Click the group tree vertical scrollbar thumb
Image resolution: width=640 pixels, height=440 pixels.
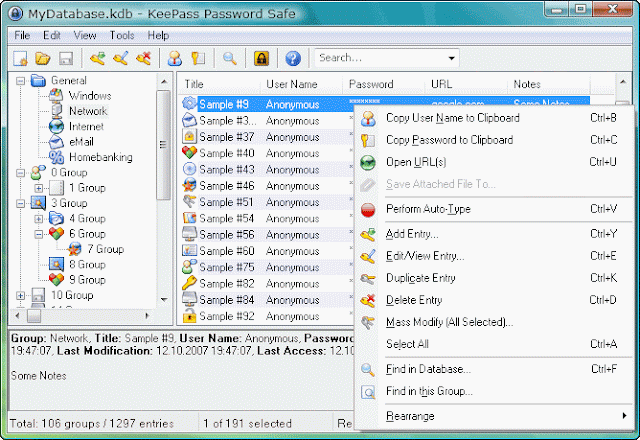[x=163, y=145]
